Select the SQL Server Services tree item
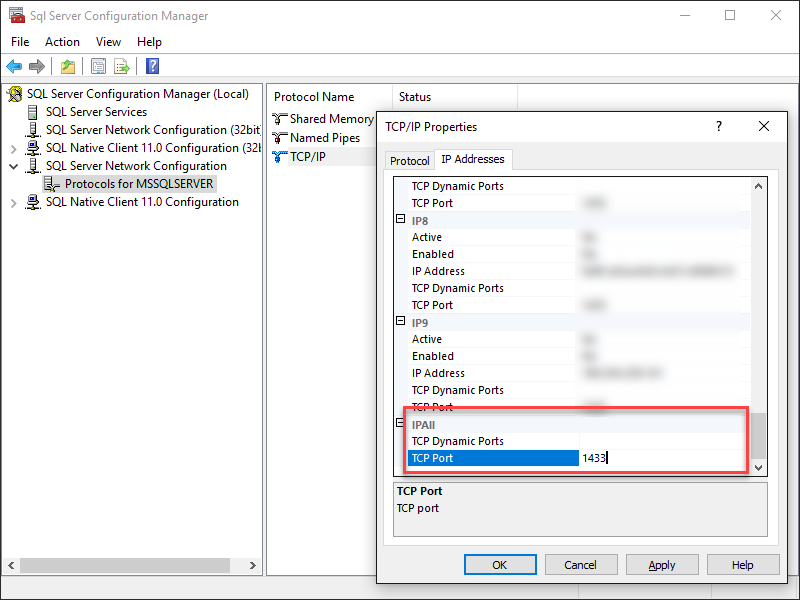800x600 pixels. tap(96, 112)
